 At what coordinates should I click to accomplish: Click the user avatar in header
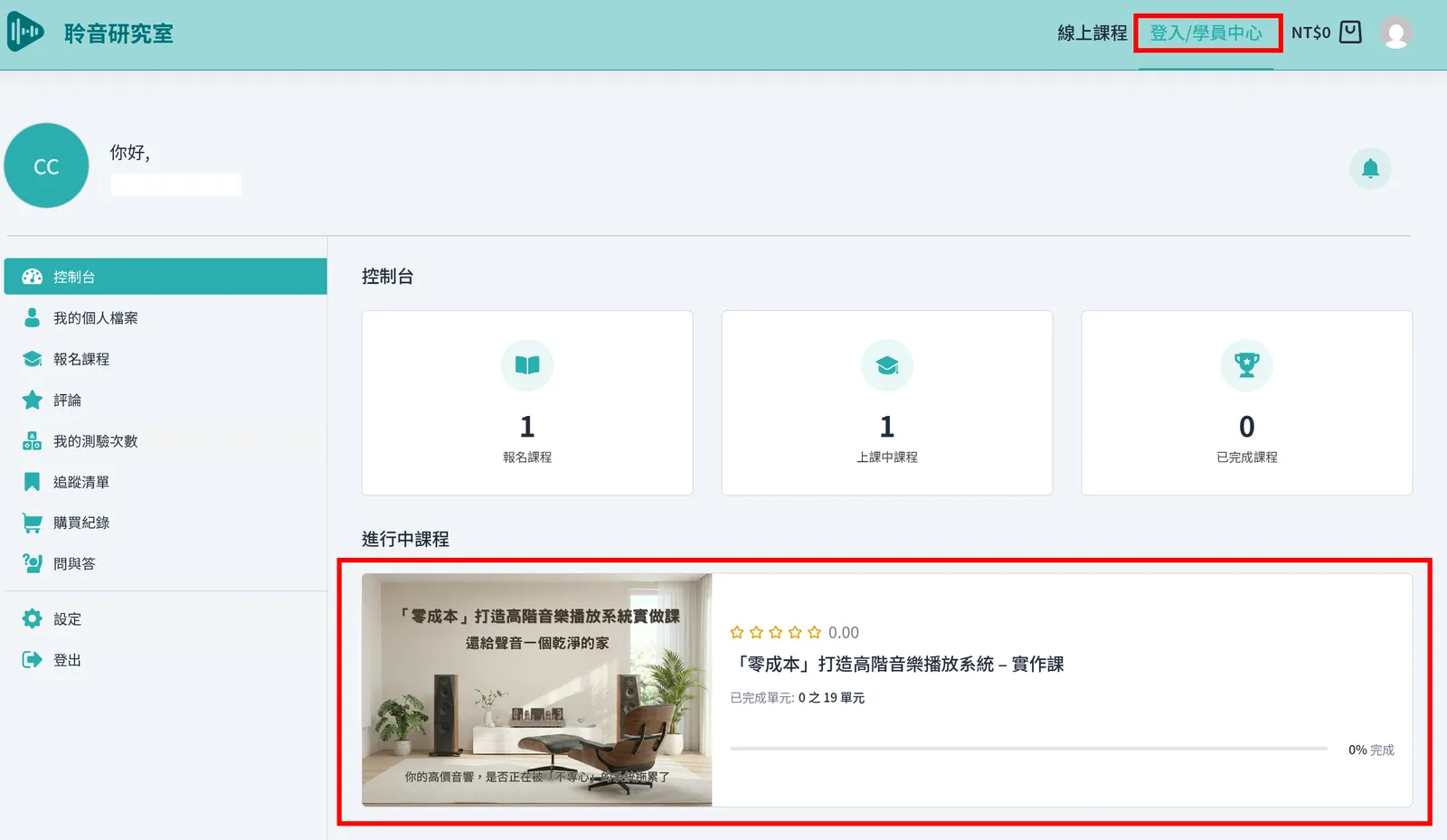click(x=1395, y=33)
